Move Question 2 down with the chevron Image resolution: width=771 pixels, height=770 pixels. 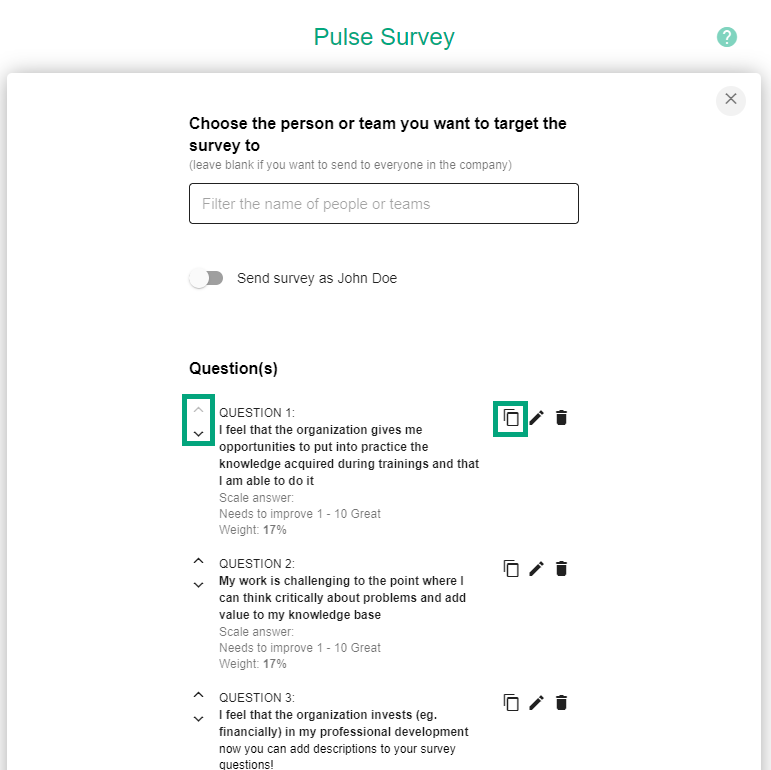(x=198, y=585)
